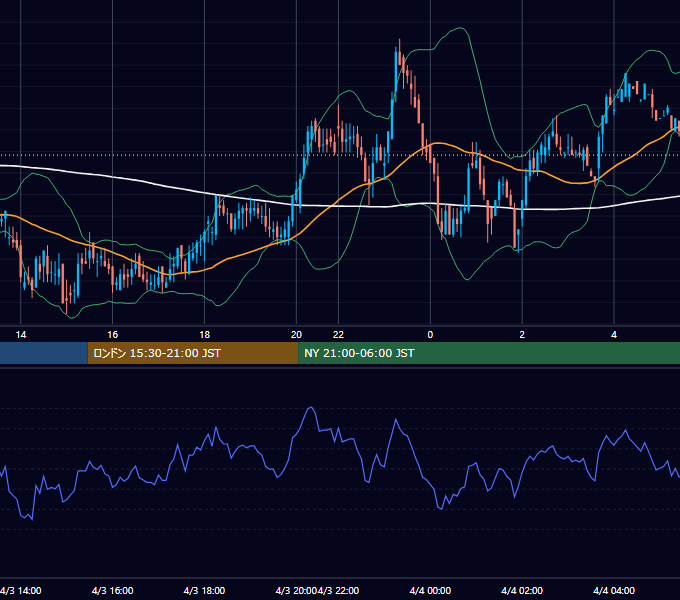Click the 20 hour label on price chart axis
The width and height of the screenshot is (680, 600).
pyautogui.click(x=296, y=335)
